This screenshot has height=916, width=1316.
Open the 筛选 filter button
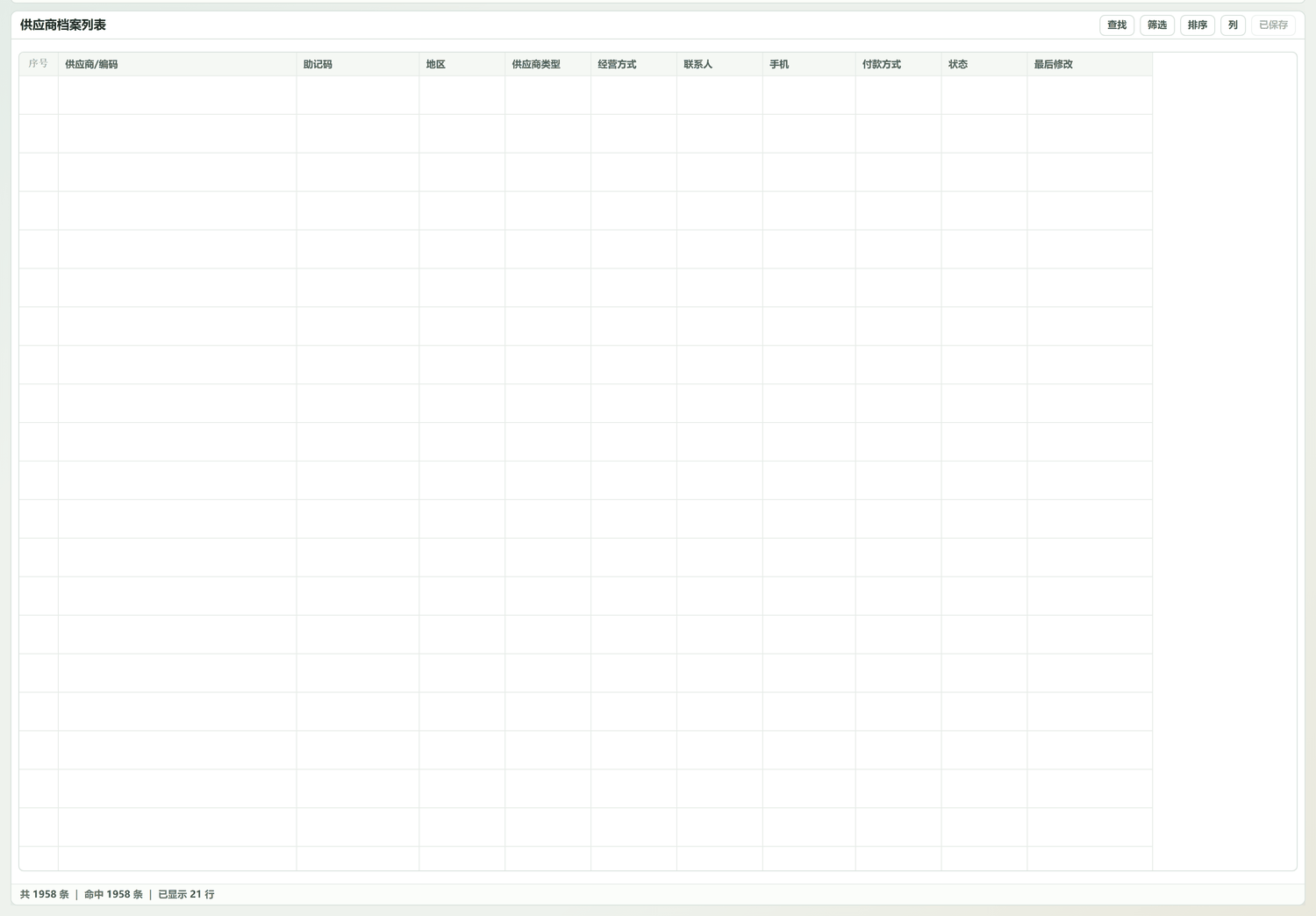coord(1157,25)
